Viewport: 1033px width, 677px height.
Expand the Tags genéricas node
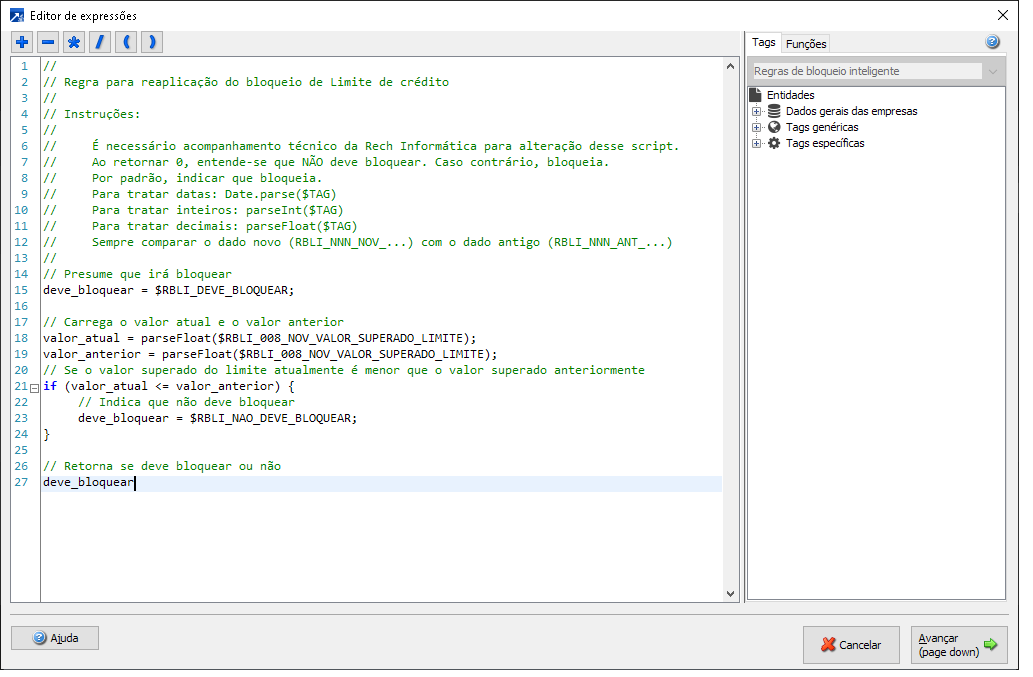click(757, 127)
